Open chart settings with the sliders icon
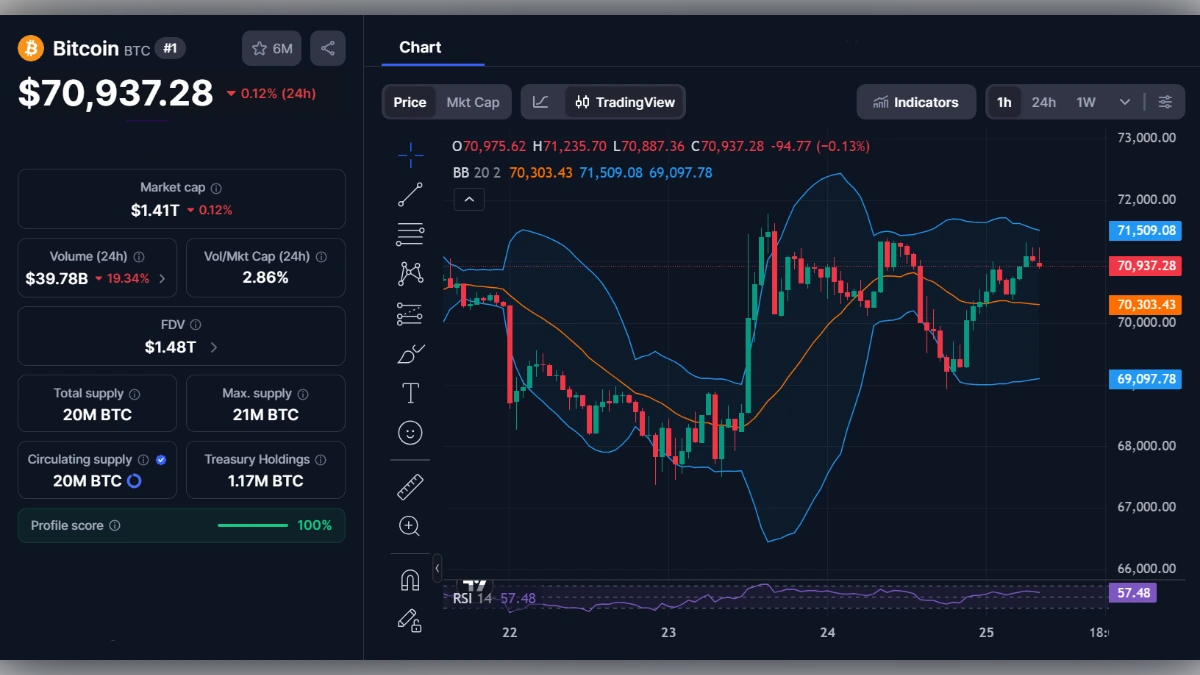Screen dimensions: 1200x675 pos(1165,101)
